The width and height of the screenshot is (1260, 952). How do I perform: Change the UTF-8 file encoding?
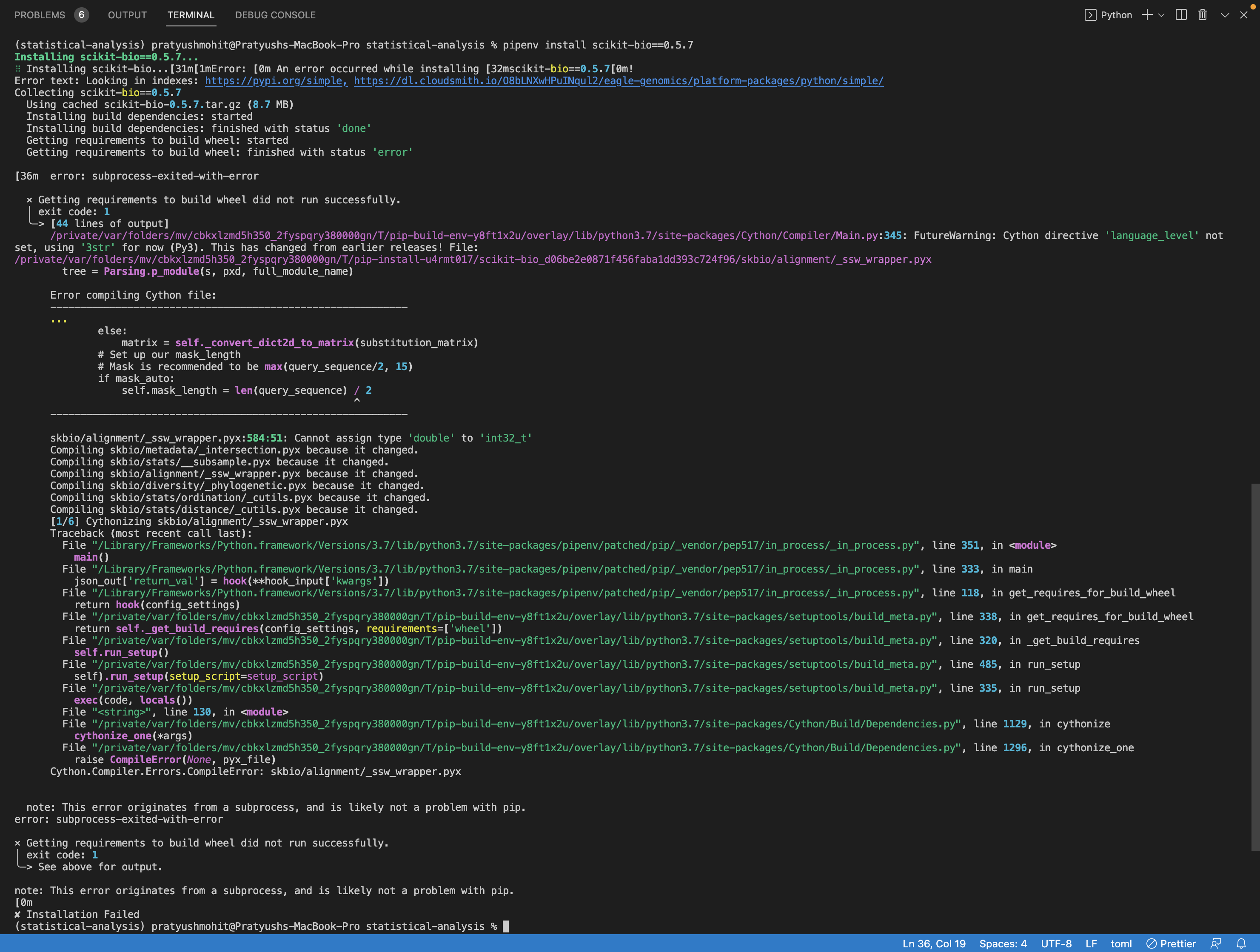tap(1057, 943)
